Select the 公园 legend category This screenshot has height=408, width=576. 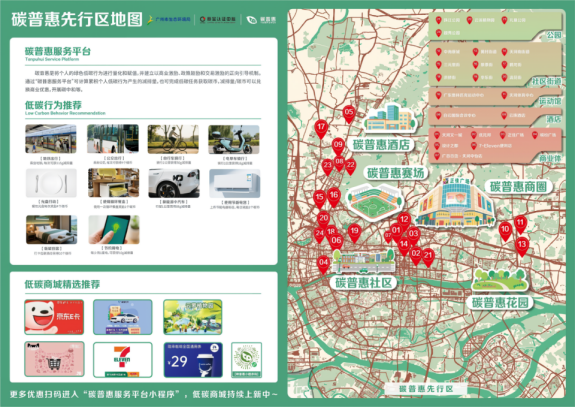[x=554, y=35]
